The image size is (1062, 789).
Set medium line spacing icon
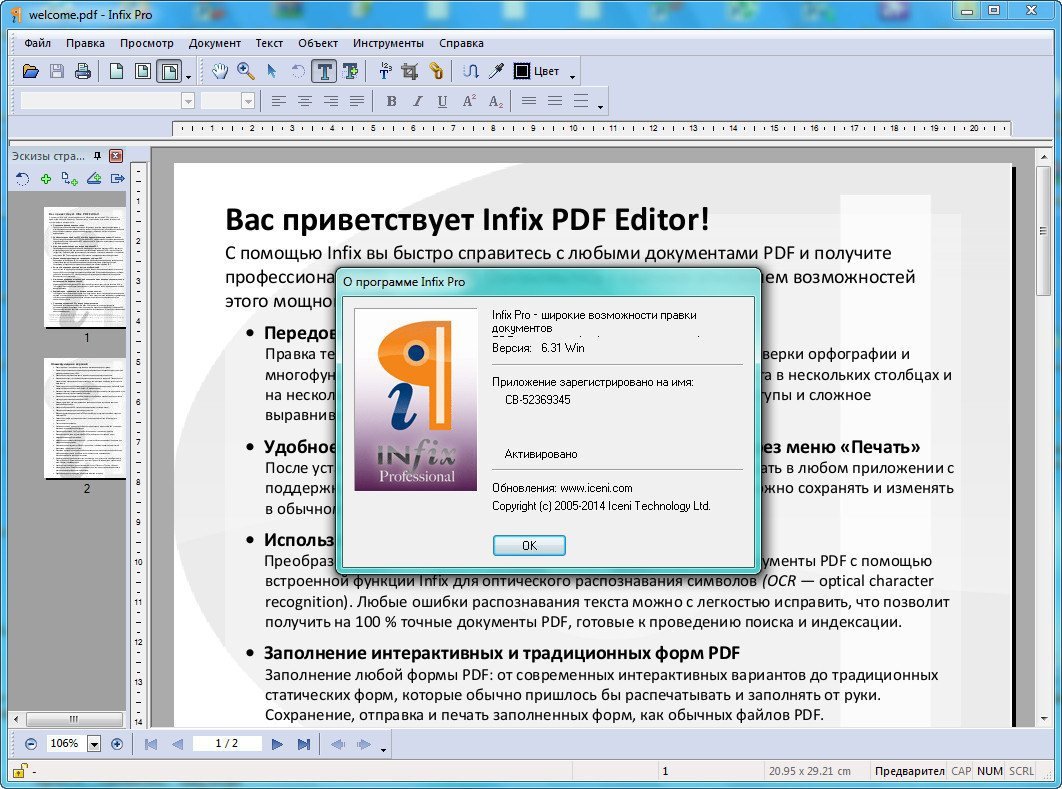(x=555, y=102)
